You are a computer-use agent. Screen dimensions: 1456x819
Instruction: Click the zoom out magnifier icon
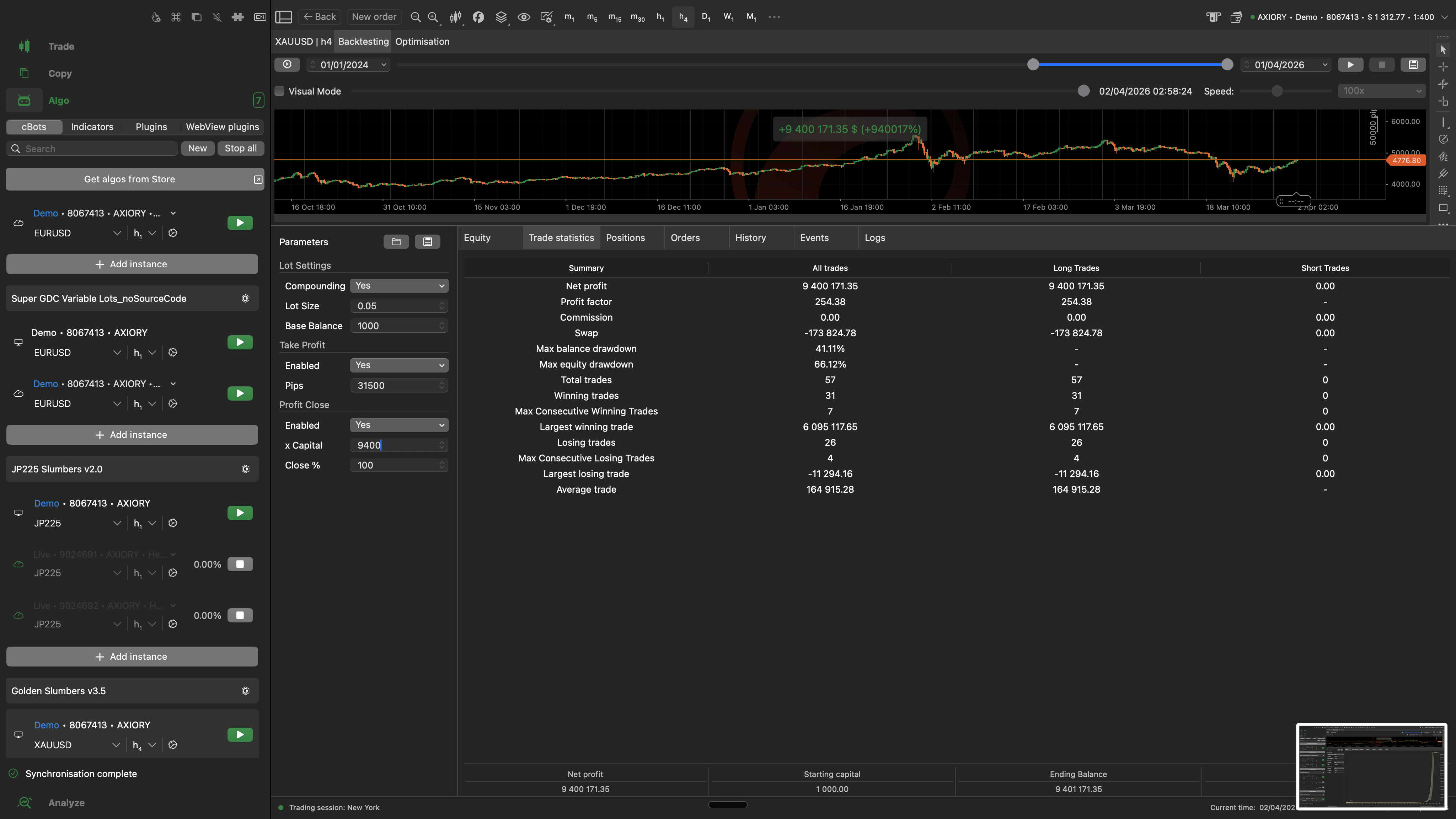click(416, 17)
